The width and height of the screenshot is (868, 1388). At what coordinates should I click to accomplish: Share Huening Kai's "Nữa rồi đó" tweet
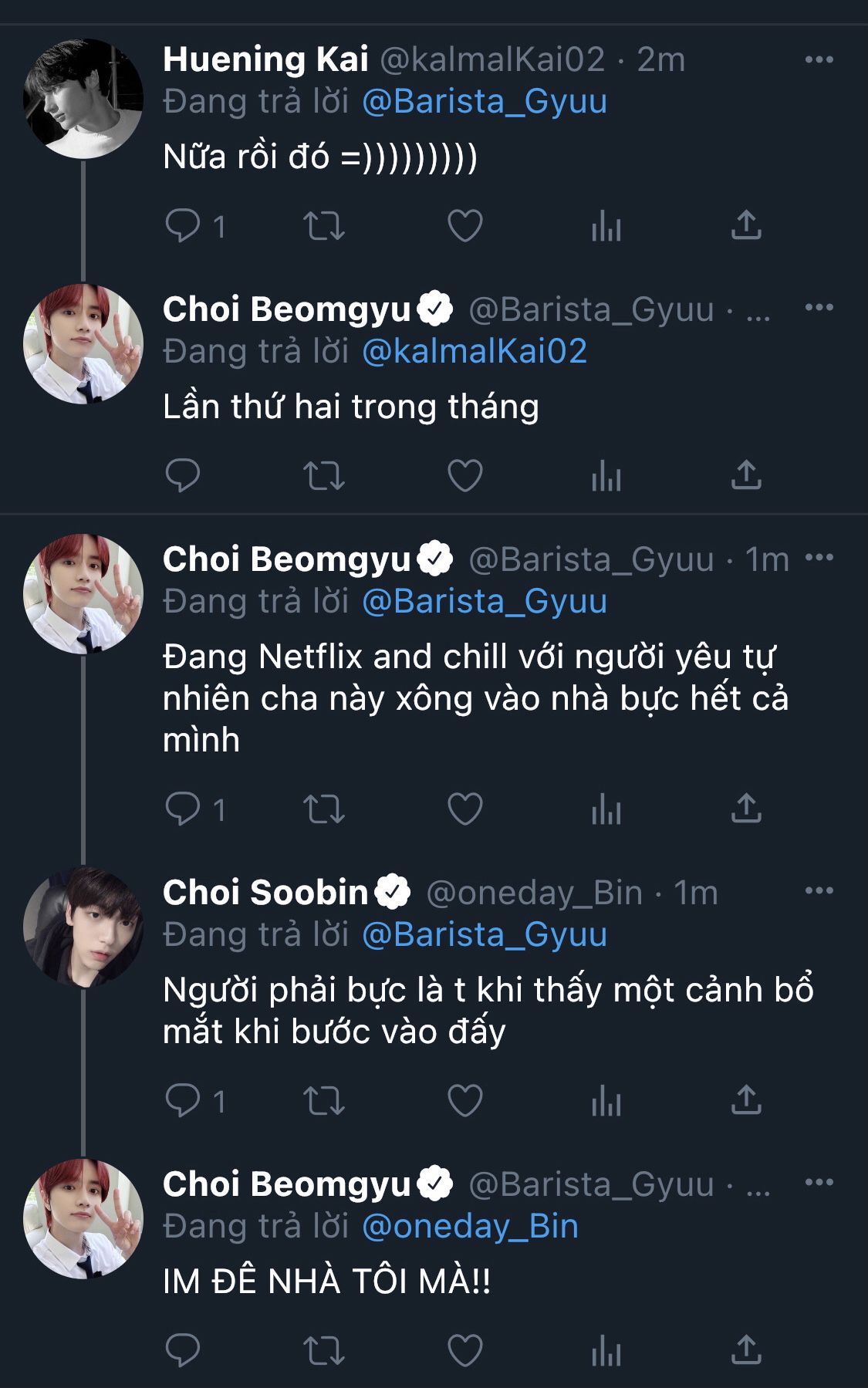746,226
